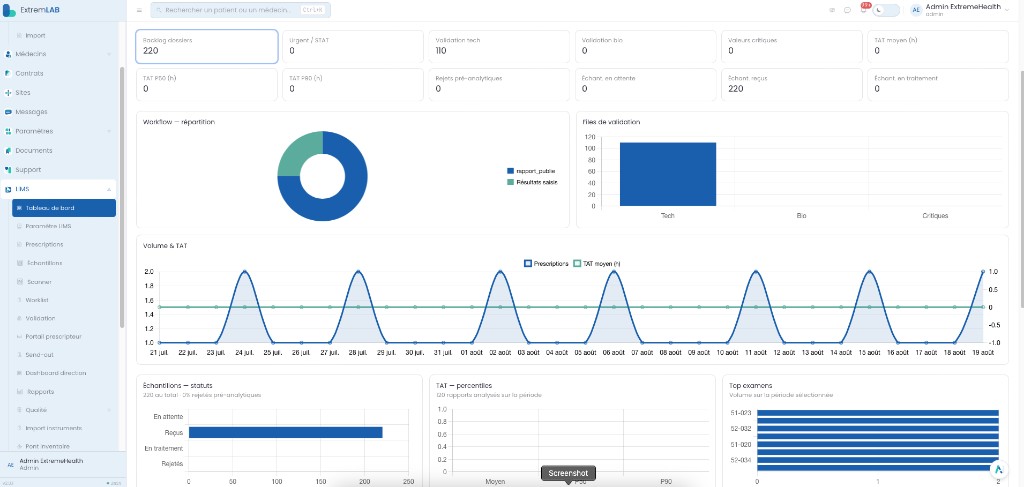
Task: Toggle Prescriptions series in Volume & TAT legend
Action: pos(546,264)
